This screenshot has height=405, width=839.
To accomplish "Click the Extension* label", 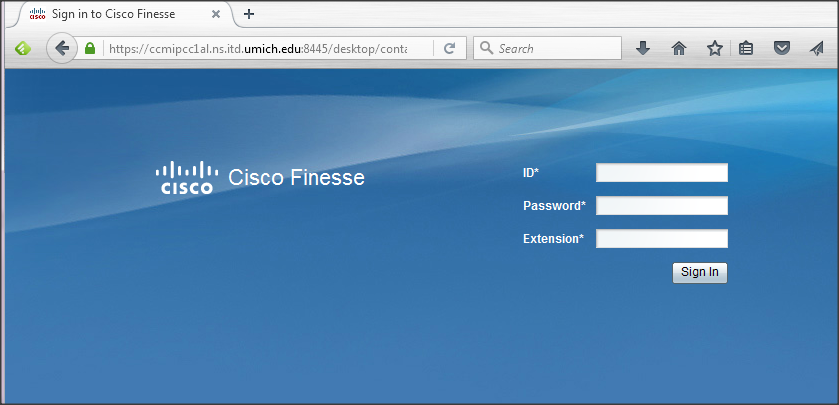I will click(553, 239).
